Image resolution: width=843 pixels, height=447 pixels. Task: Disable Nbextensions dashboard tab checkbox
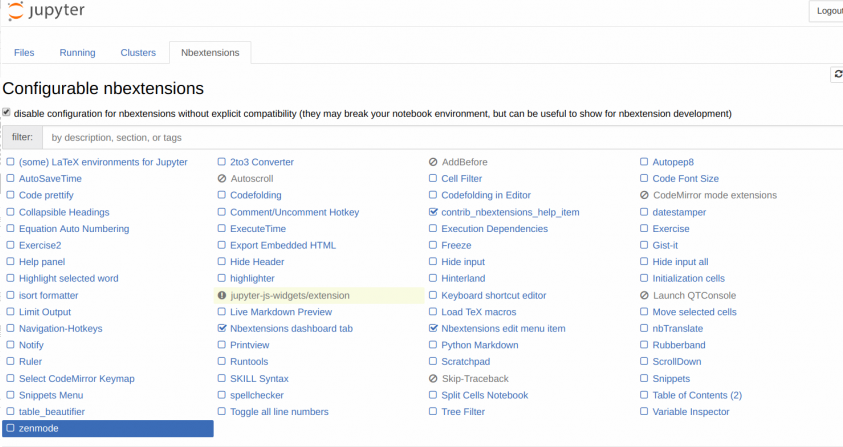(x=222, y=328)
